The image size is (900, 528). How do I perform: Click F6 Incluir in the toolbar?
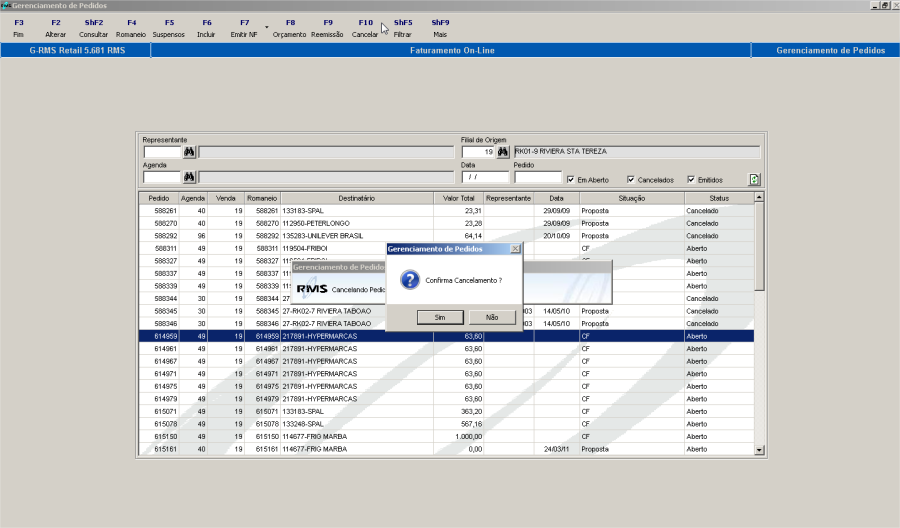pos(206,28)
